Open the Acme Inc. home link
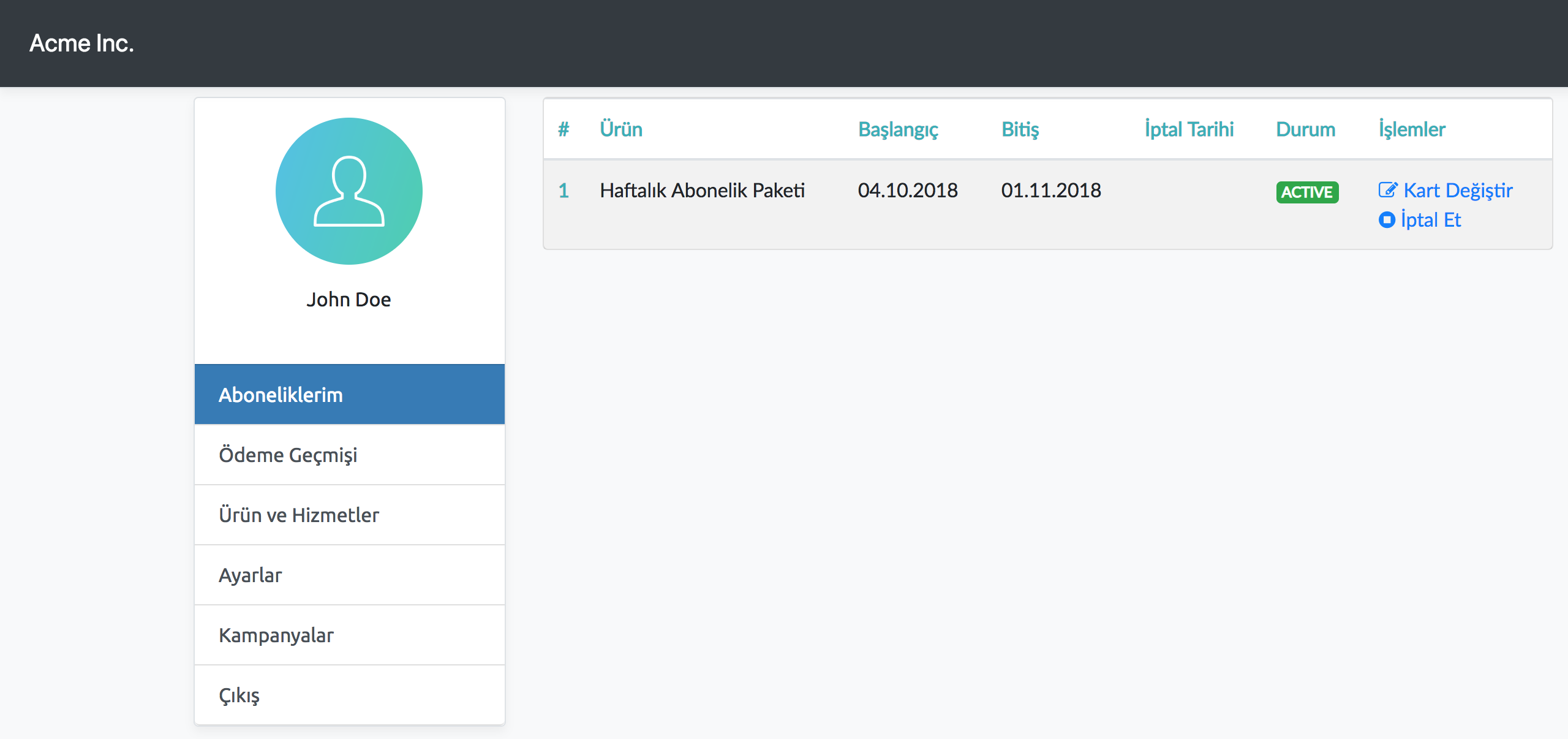 tap(81, 43)
